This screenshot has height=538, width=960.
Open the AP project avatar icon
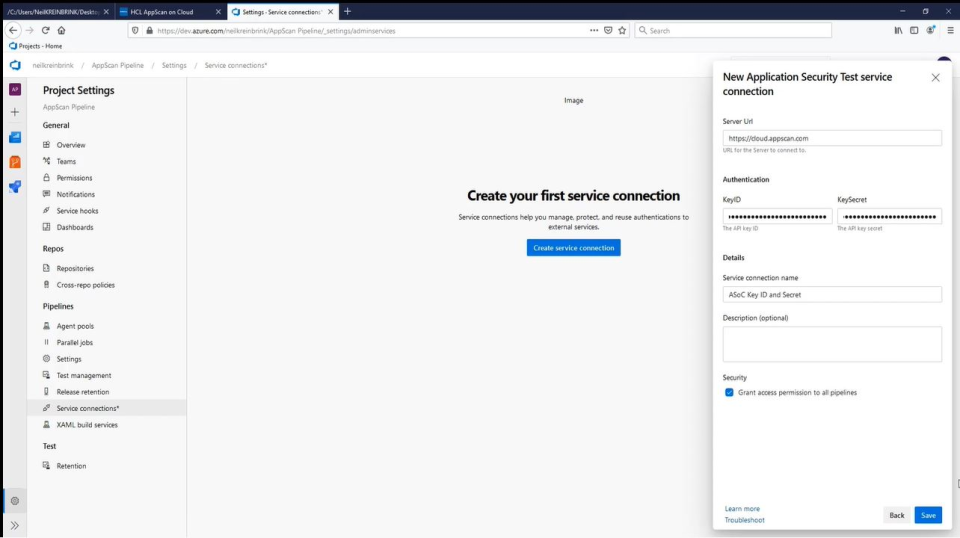(x=15, y=89)
